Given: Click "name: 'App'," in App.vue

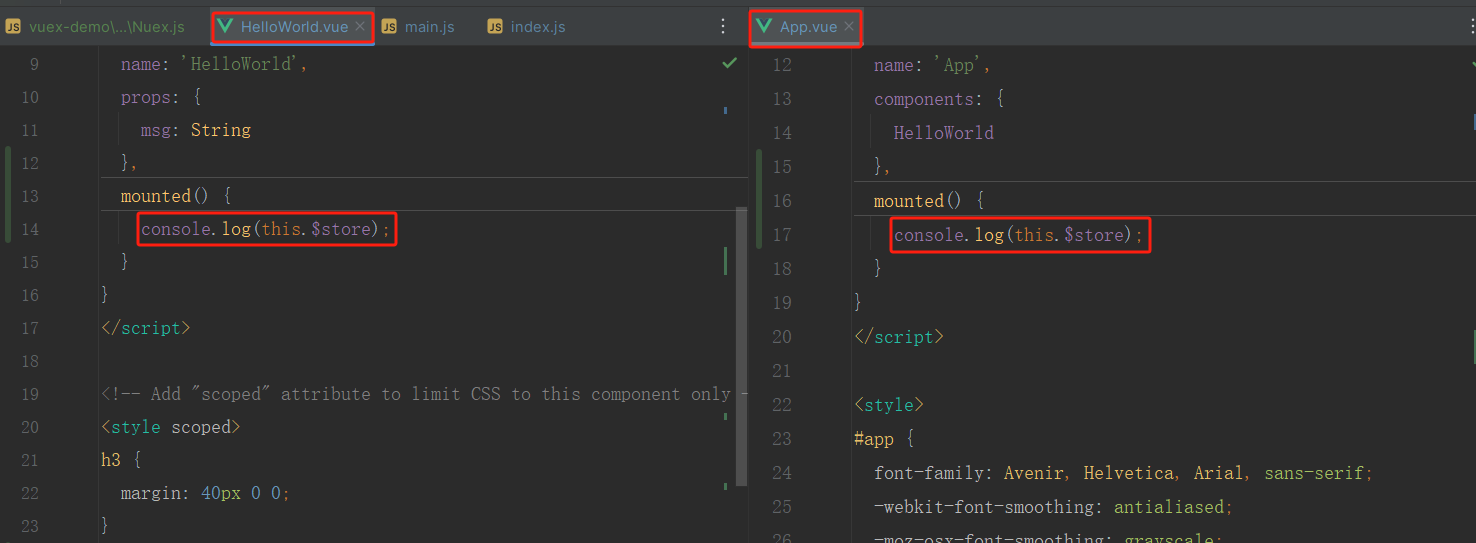Looking at the screenshot, I should 932,65.
